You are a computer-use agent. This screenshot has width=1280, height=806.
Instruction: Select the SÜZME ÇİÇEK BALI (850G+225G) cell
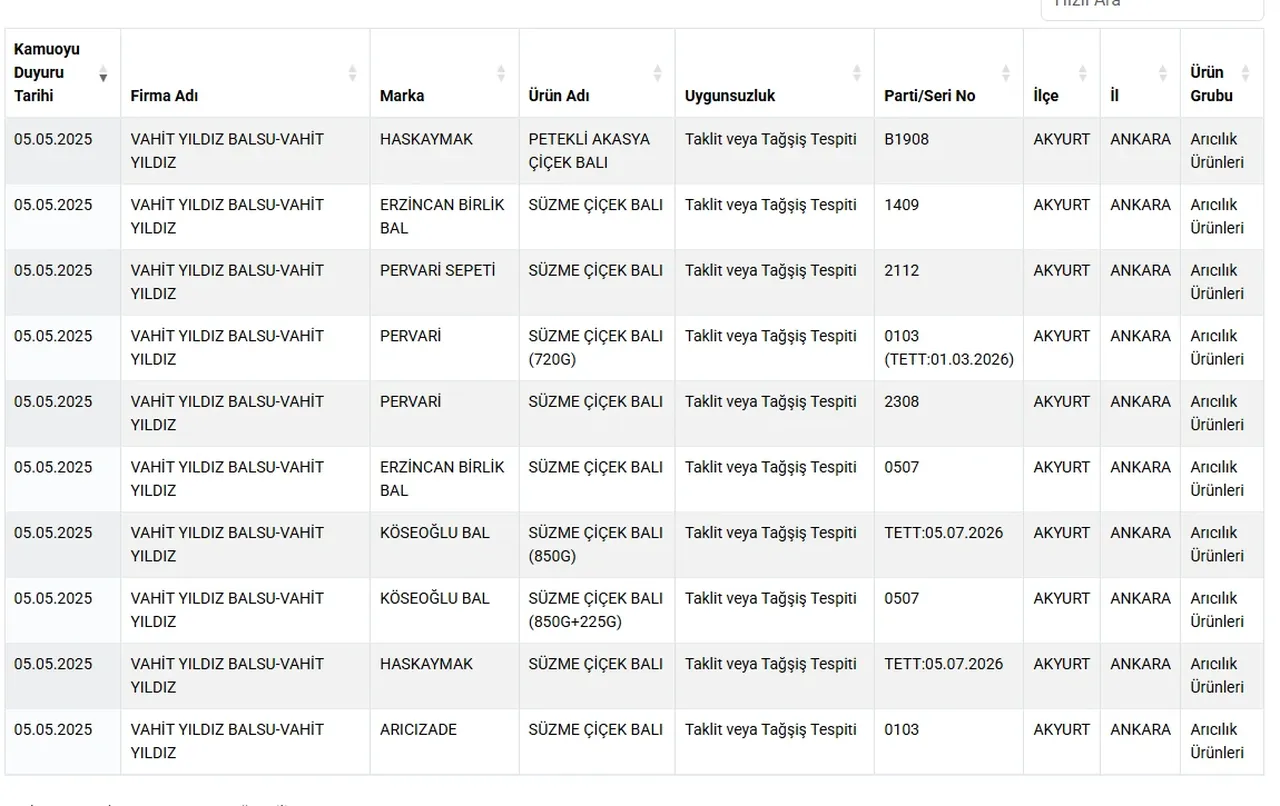point(595,610)
